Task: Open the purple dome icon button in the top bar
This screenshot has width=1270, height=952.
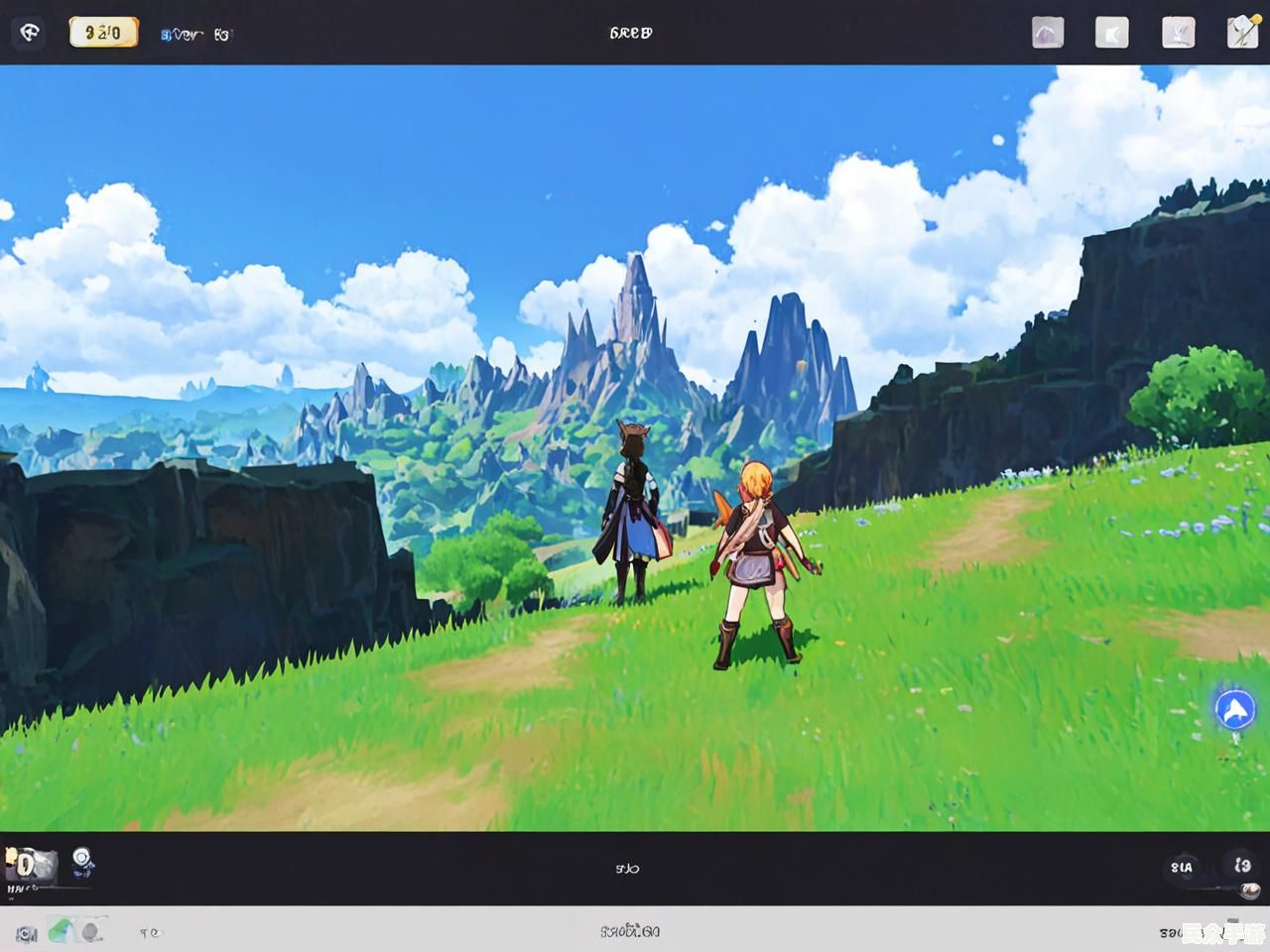Action: click(1048, 33)
